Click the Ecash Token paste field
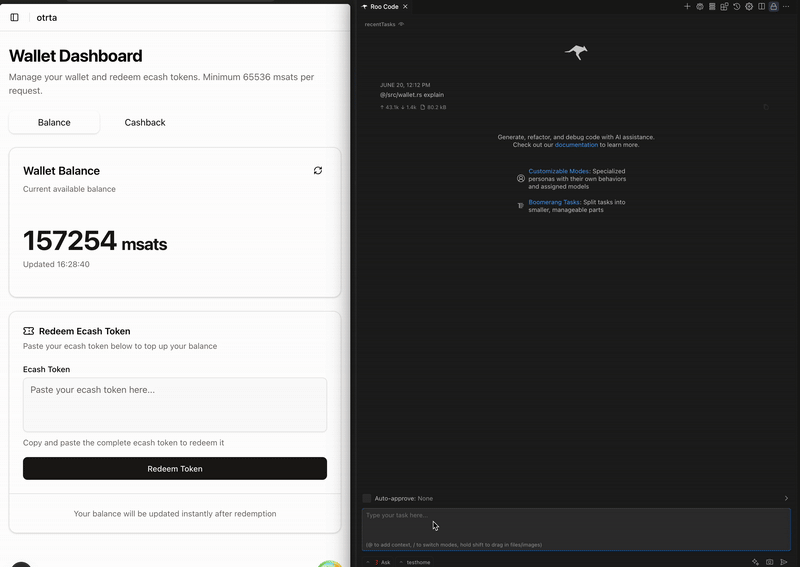This screenshot has width=800, height=567. click(175, 405)
